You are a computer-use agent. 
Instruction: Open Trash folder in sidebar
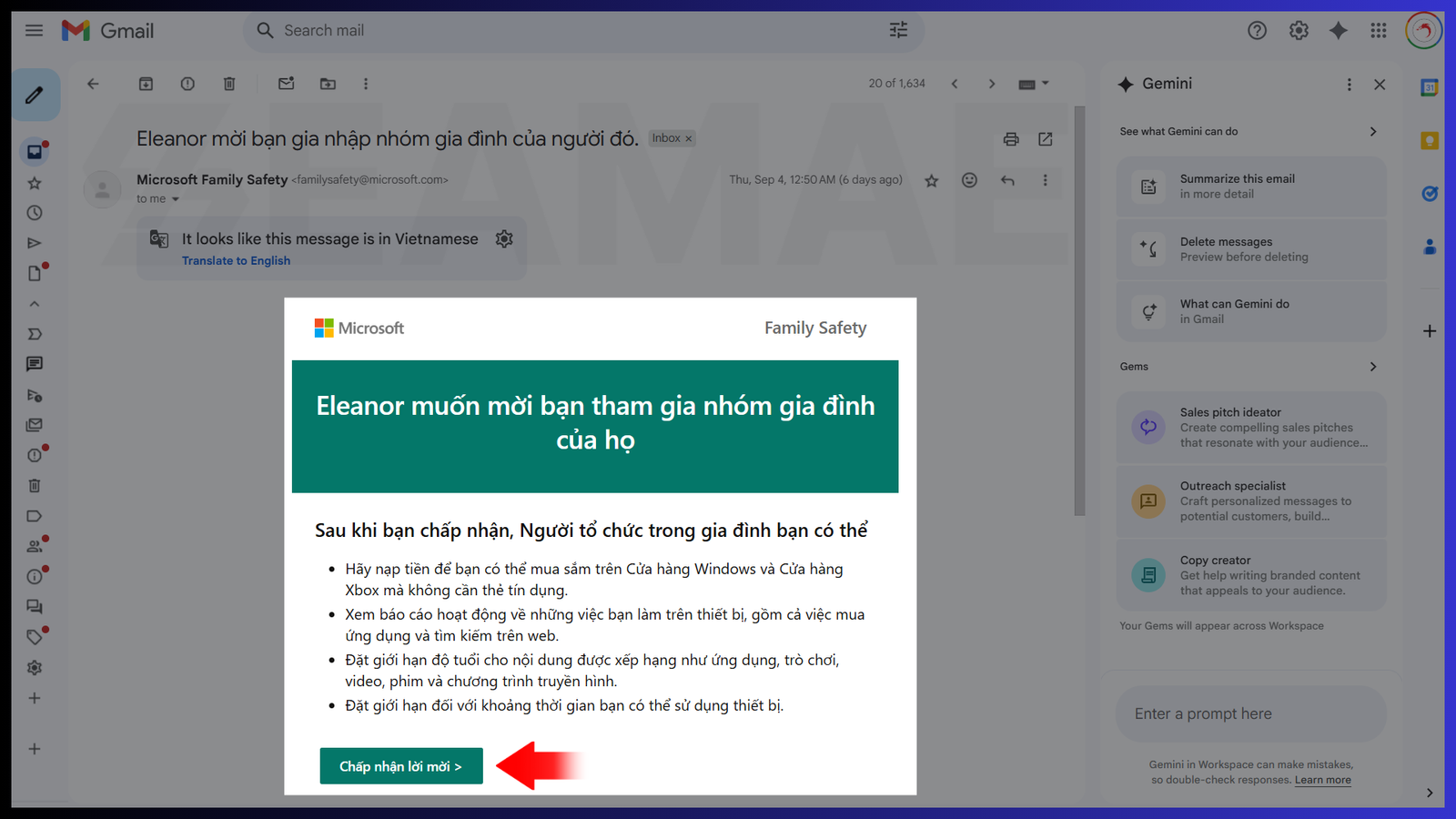(35, 486)
